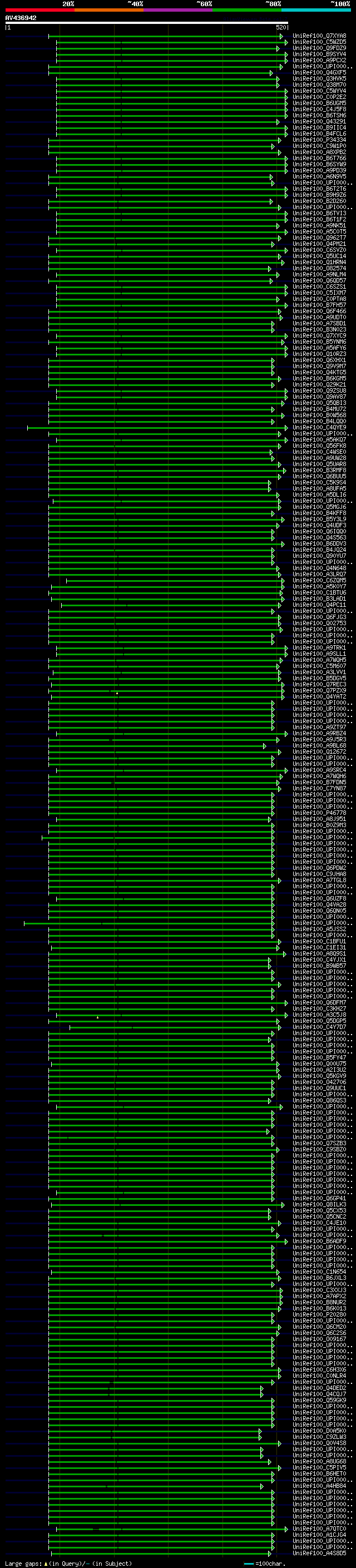Select hit label UniRef100_A8XPB2
The width and height of the screenshot is (356, 1568).
pos(319,153)
